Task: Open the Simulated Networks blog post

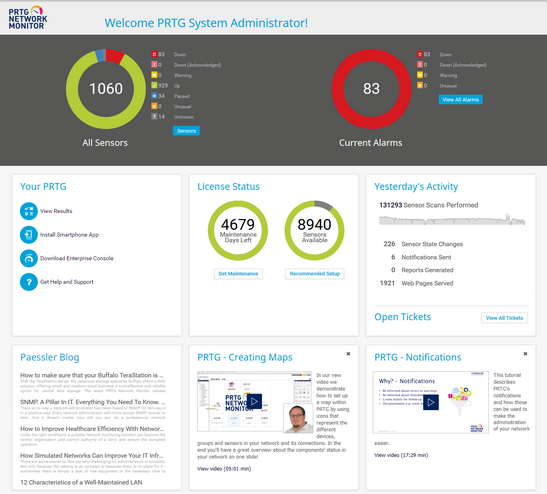Action: point(92,456)
